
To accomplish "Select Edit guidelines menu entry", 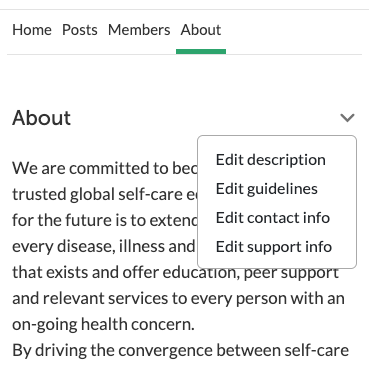I will (x=267, y=189).
